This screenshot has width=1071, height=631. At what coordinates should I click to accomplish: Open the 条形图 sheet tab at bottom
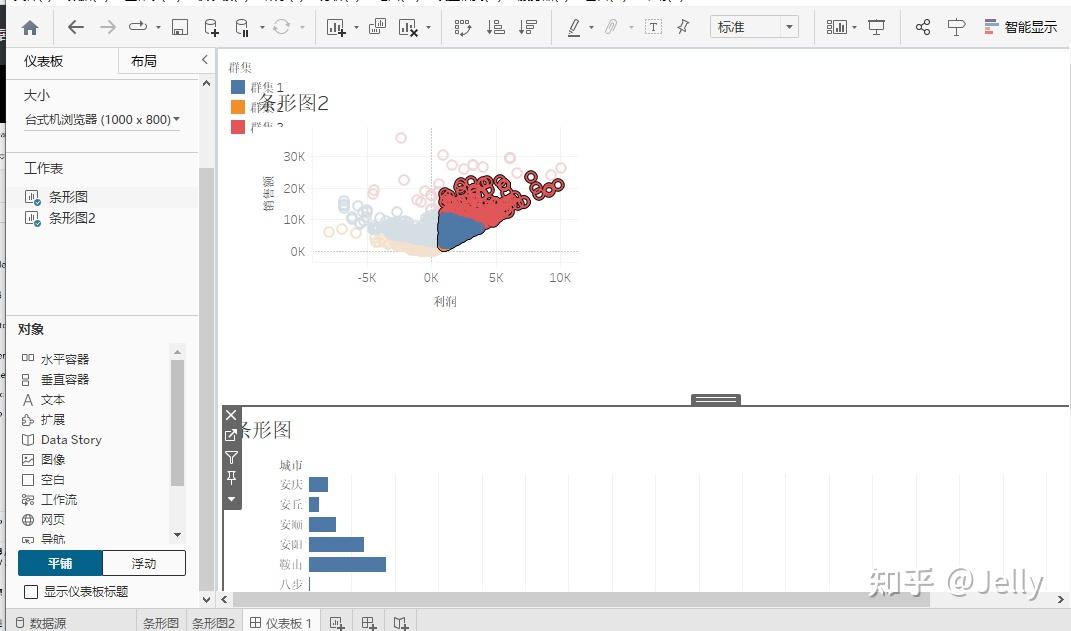[x=161, y=623]
